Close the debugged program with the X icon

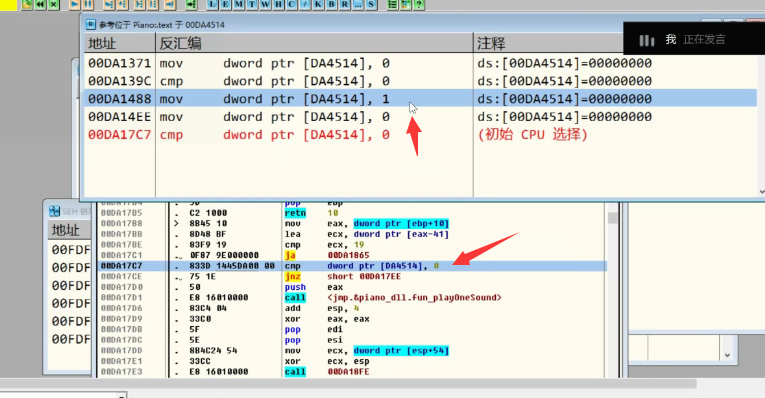pos(54,4)
